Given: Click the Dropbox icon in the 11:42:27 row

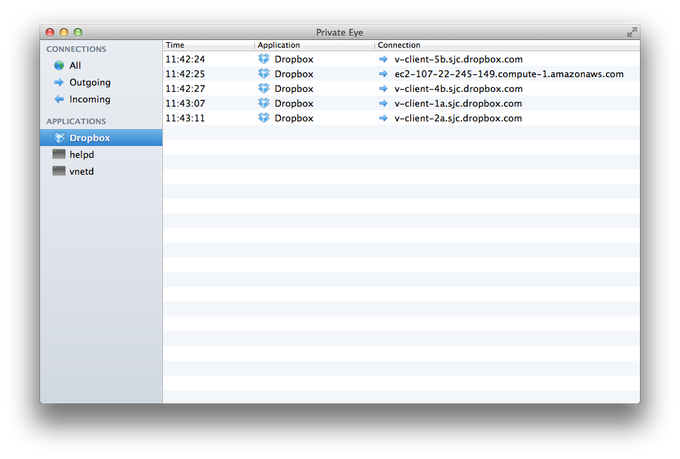Looking at the screenshot, I should [x=264, y=89].
